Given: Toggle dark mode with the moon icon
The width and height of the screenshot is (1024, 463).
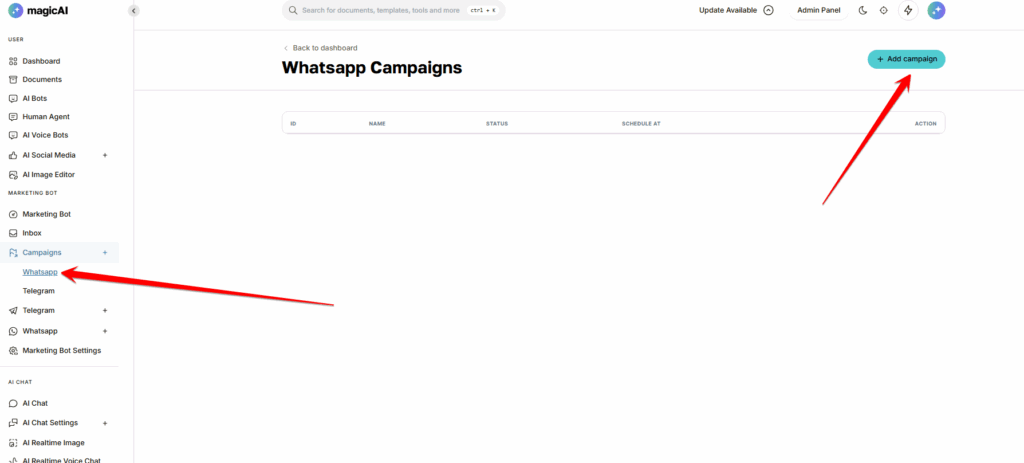Looking at the screenshot, I should coord(863,10).
